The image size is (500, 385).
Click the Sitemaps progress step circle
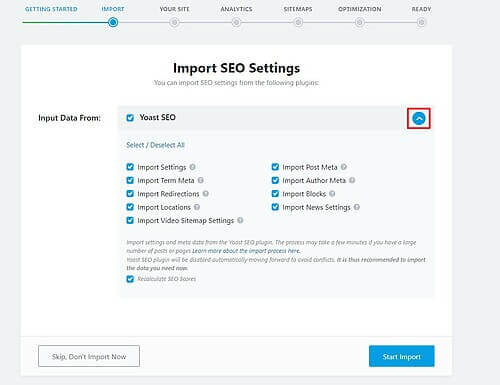click(298, 22)
